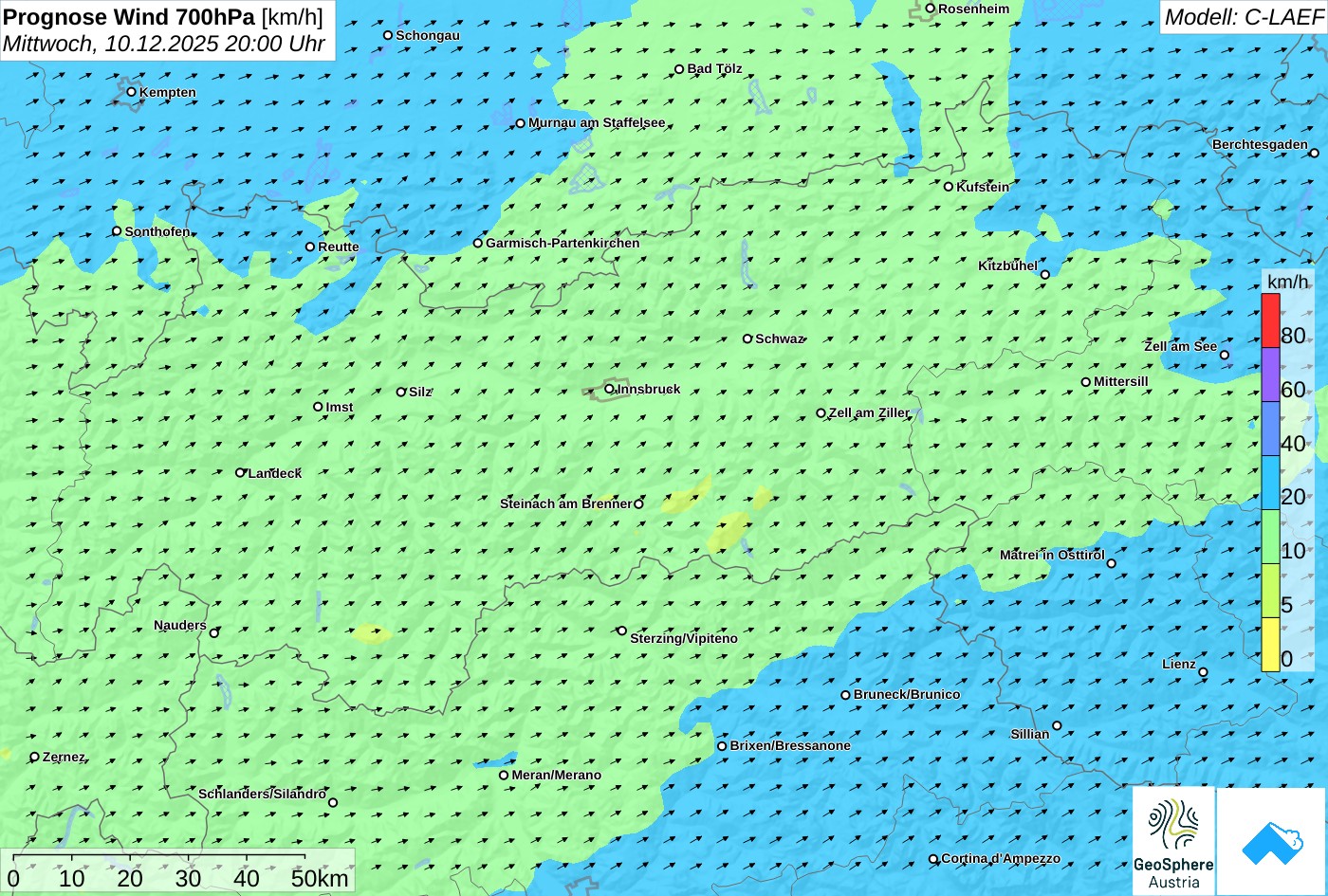Click the GeoSphere Austria logo
The height and width of the screenshot is (896, 1328).
[x=1173, y=841]
